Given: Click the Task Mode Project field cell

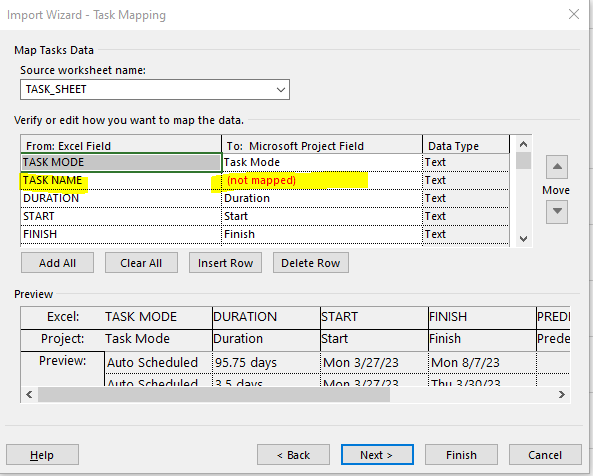Looking at the screenshot, I should pos(322,162).
